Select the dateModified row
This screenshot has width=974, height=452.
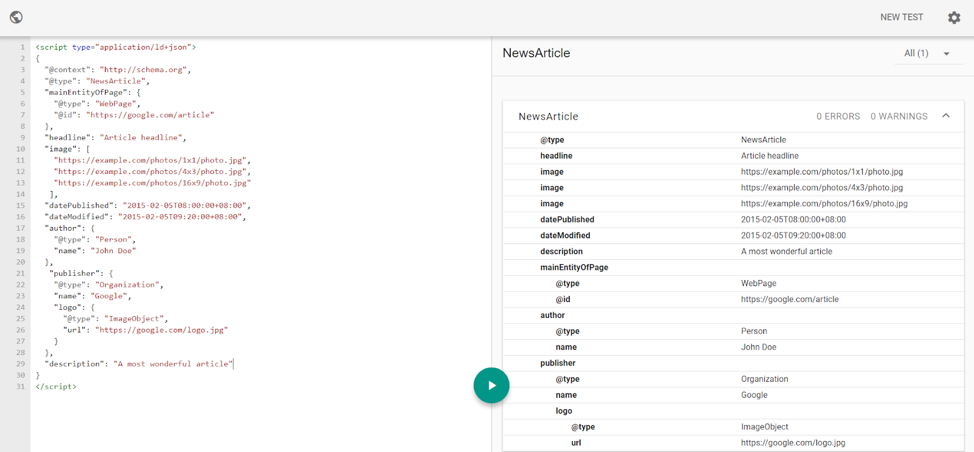click(733, 235)
